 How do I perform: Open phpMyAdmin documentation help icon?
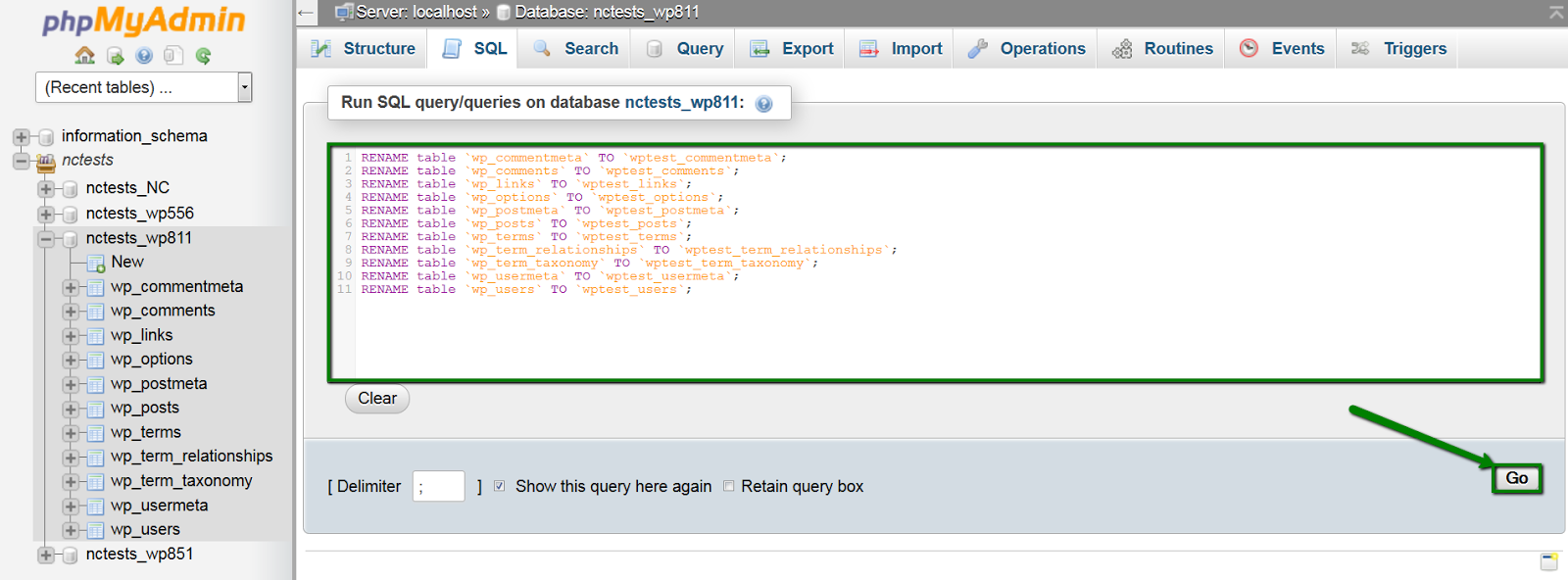144,56
